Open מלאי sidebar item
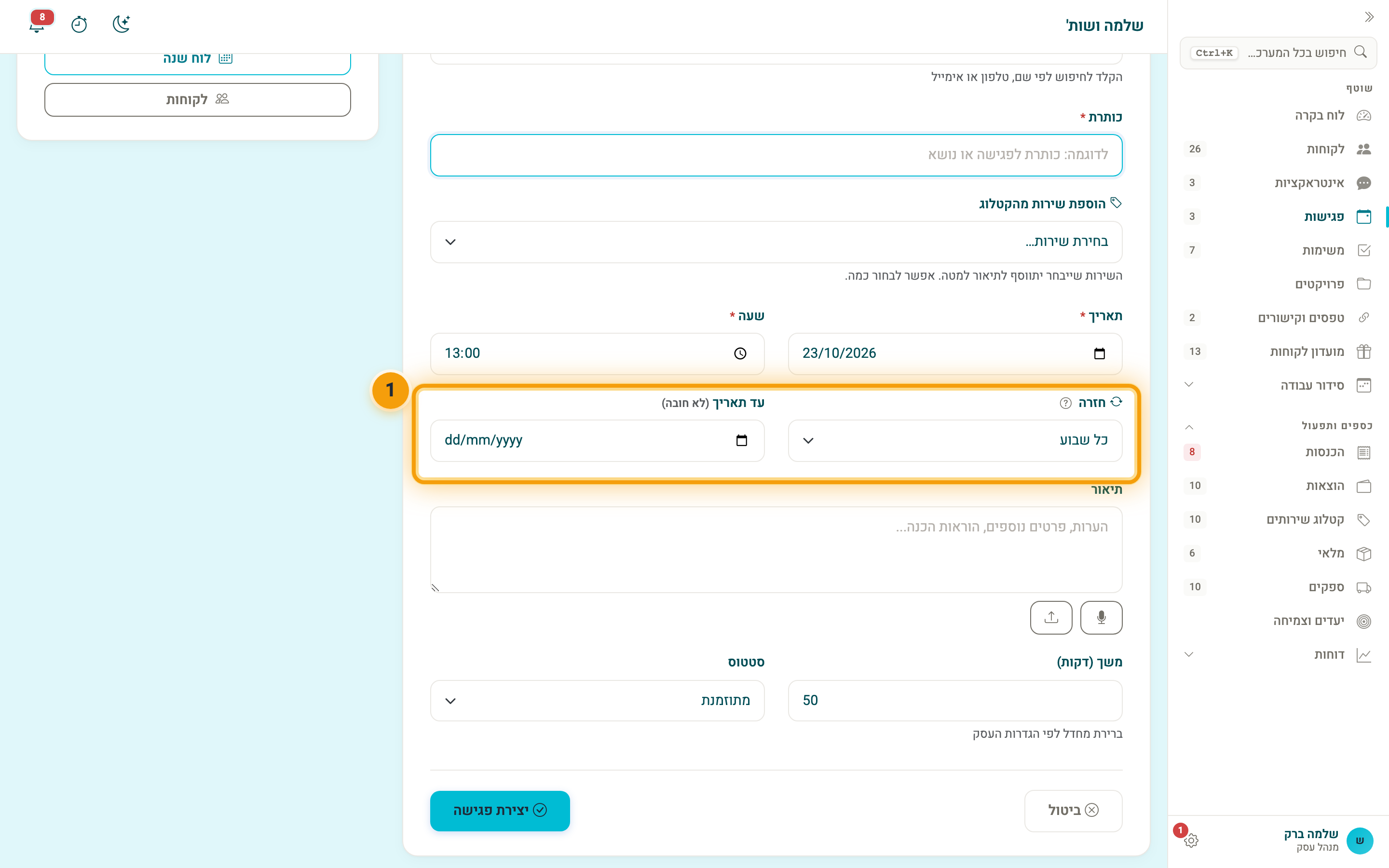This screenshot has height=868, width=1389. point(1278,554)
